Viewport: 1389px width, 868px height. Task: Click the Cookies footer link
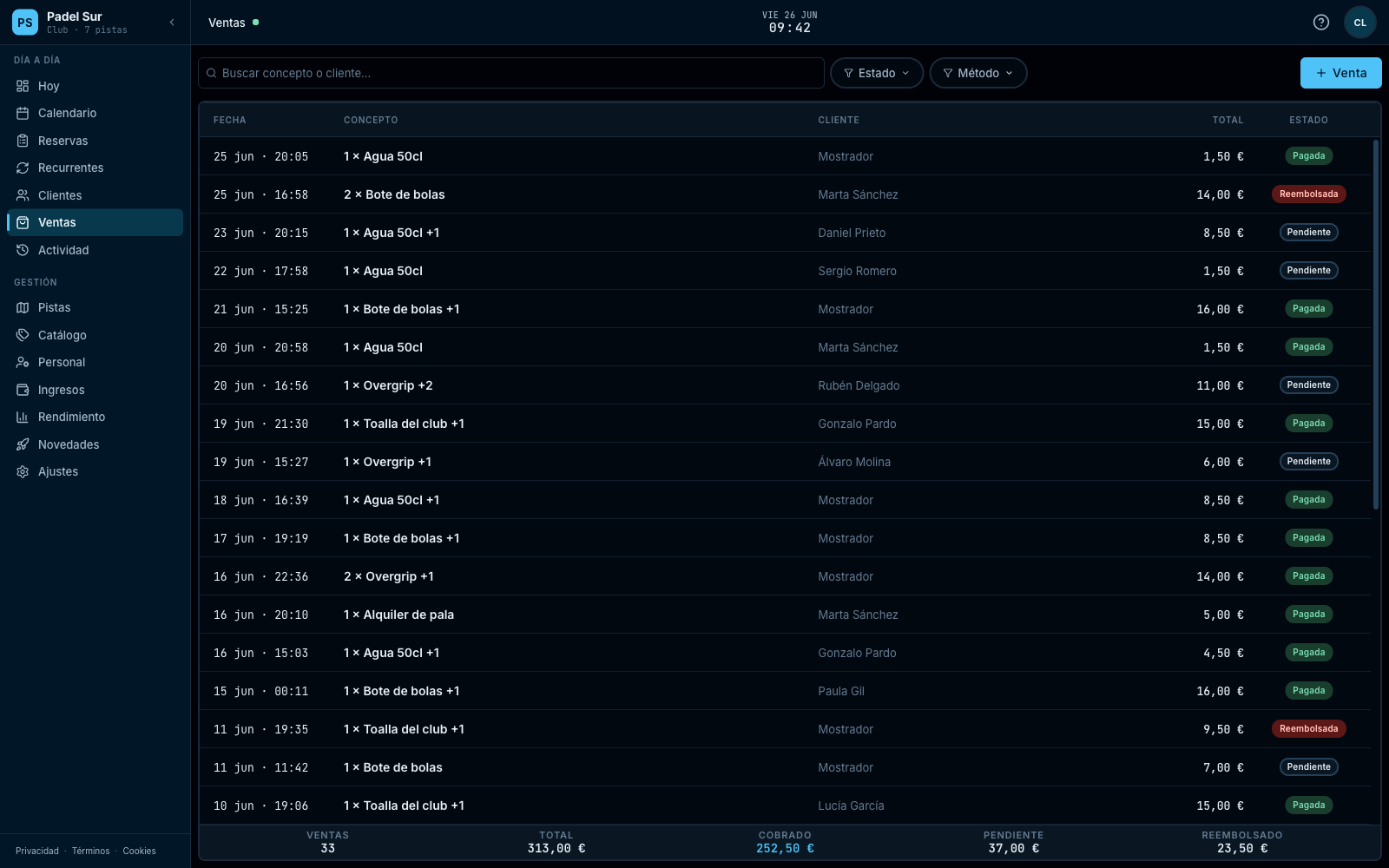[139, 851]
